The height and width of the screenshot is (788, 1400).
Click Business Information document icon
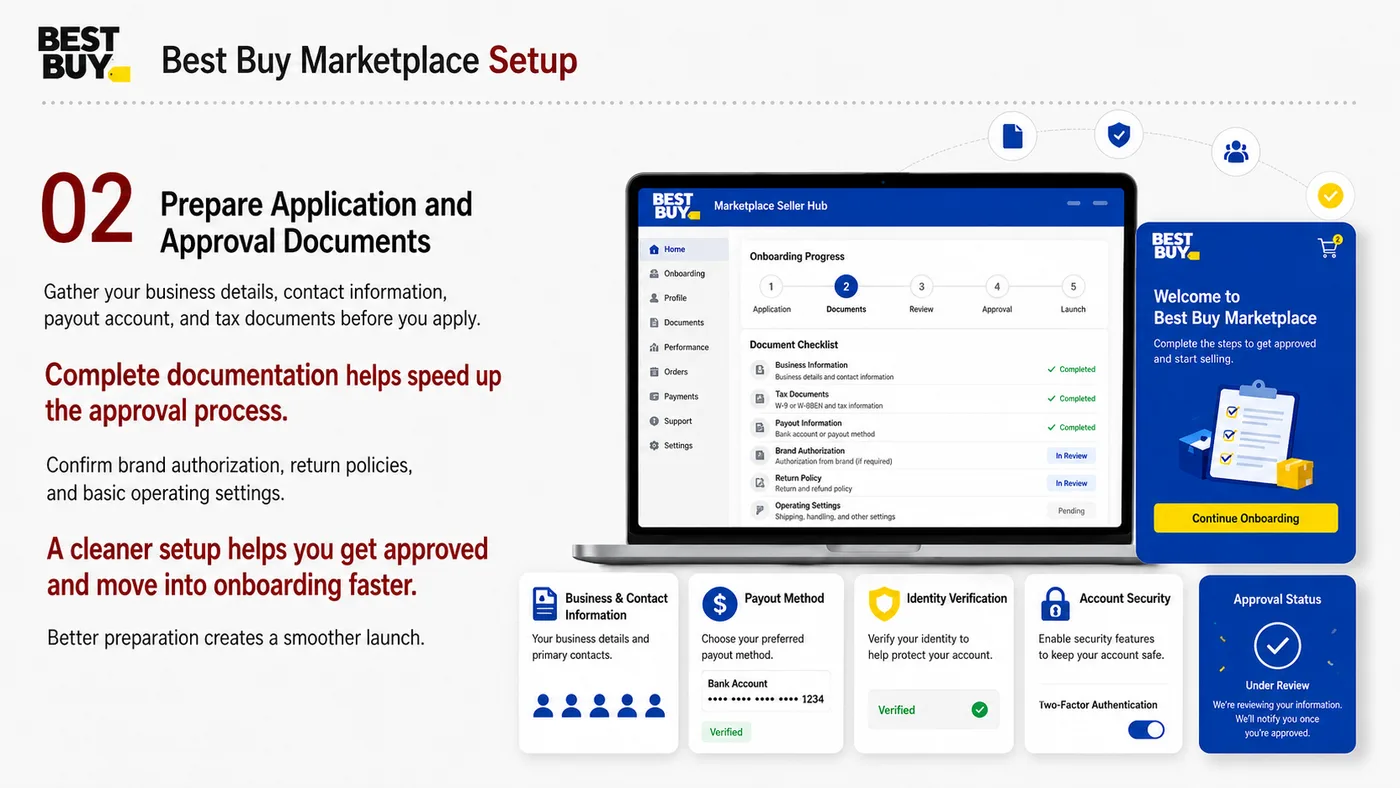coord(760,371)
